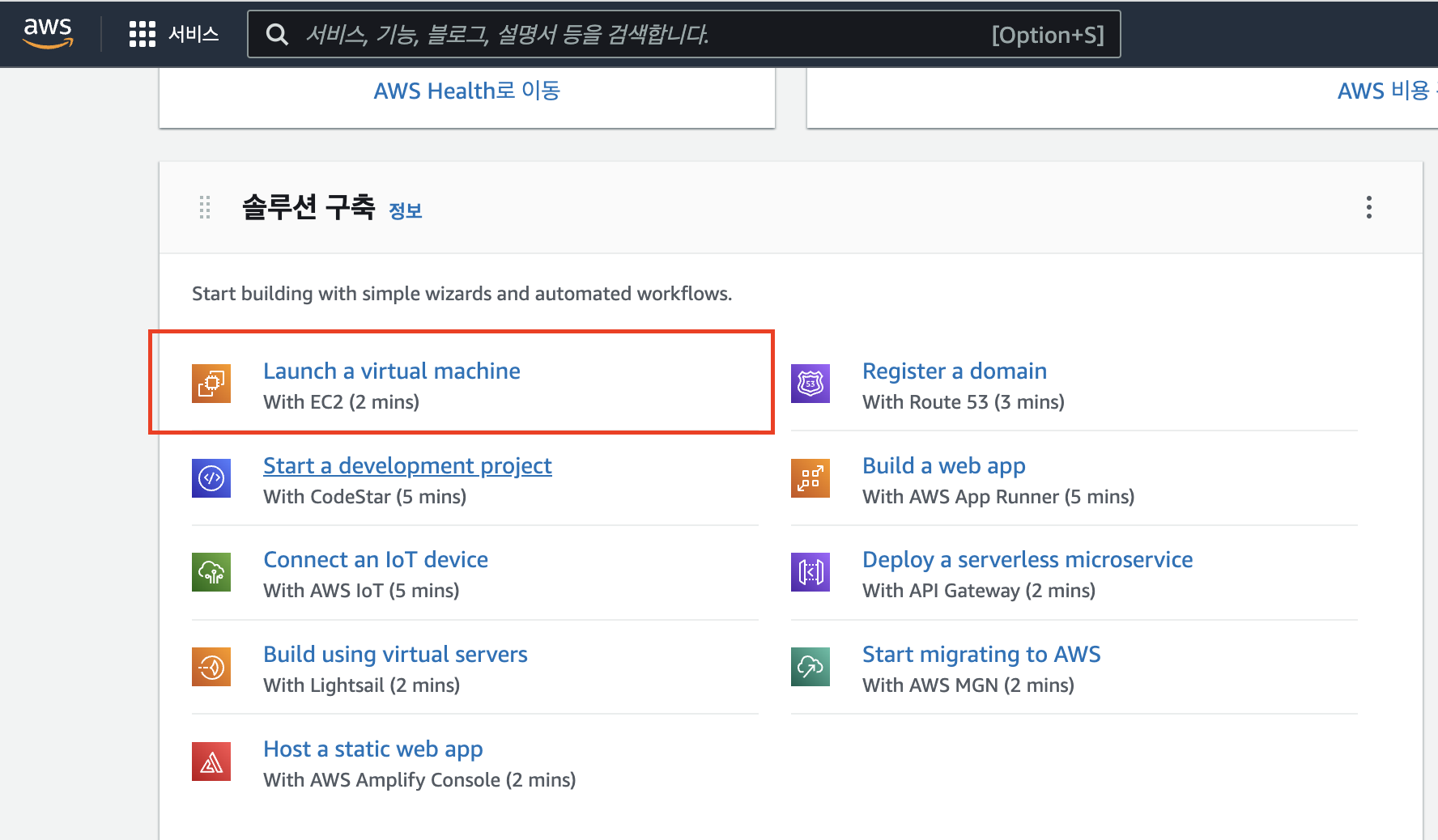
Task: Click the Route 53 domain icon
Action: tap(810, 384)
